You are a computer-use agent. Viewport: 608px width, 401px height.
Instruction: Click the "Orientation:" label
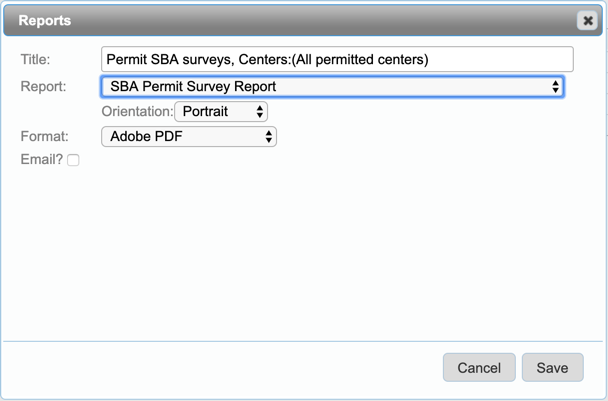tap(137, 111)
